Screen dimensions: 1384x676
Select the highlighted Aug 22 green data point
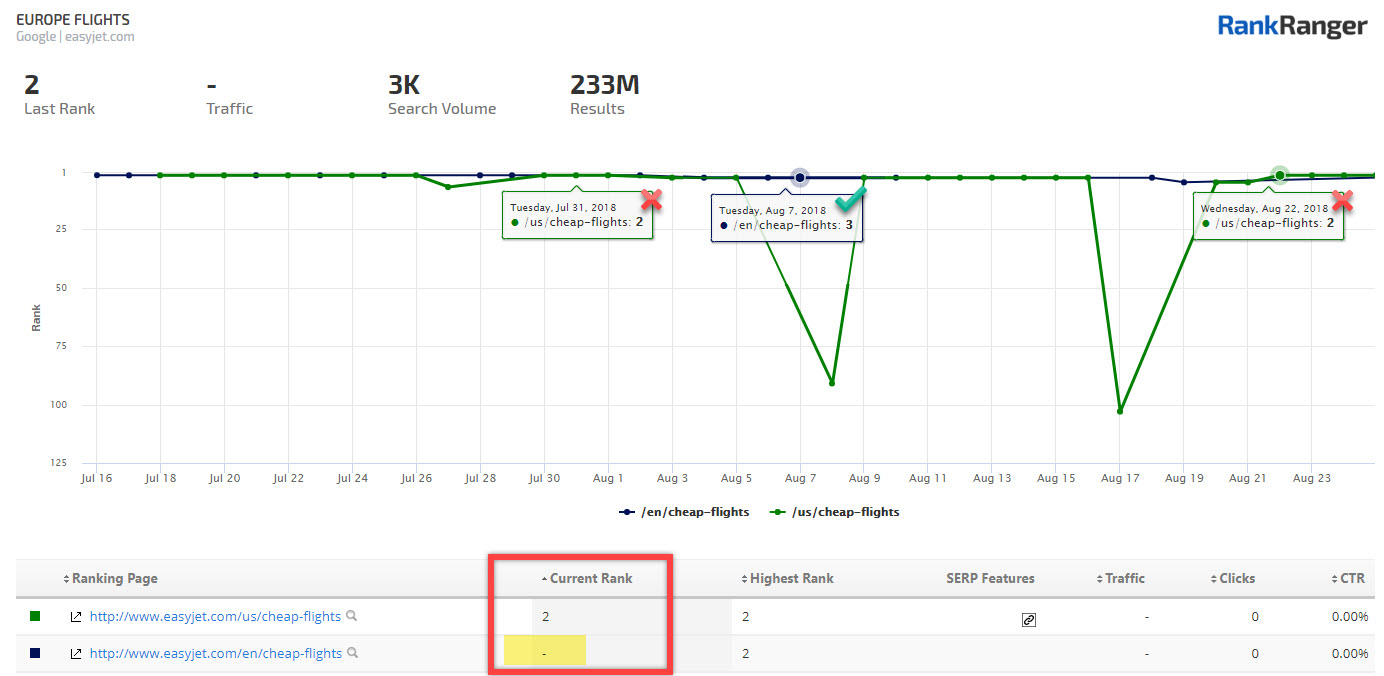(x=1280, y=175)
